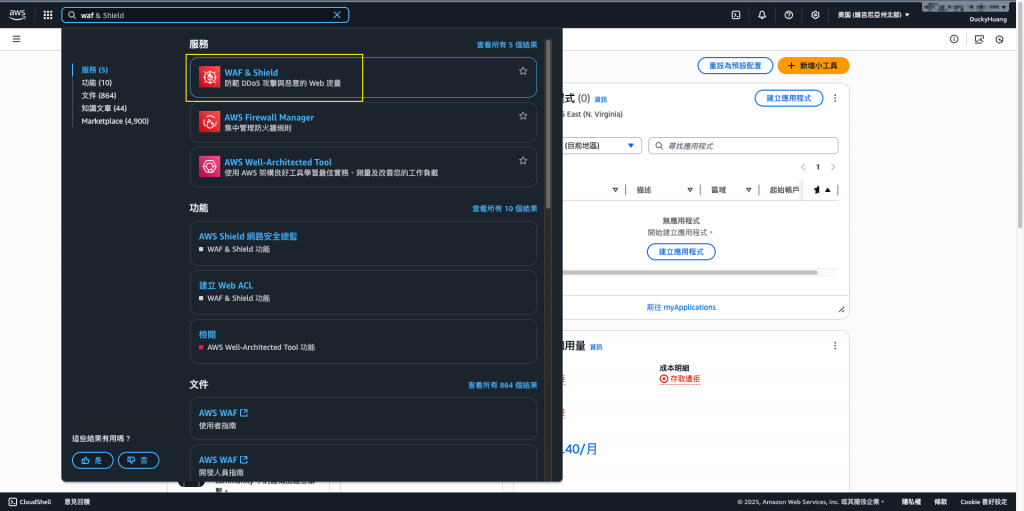Open 資訊 link beside cost heading
The height and width of the screenshot is (511, 1024).
[x=596, y=347]
